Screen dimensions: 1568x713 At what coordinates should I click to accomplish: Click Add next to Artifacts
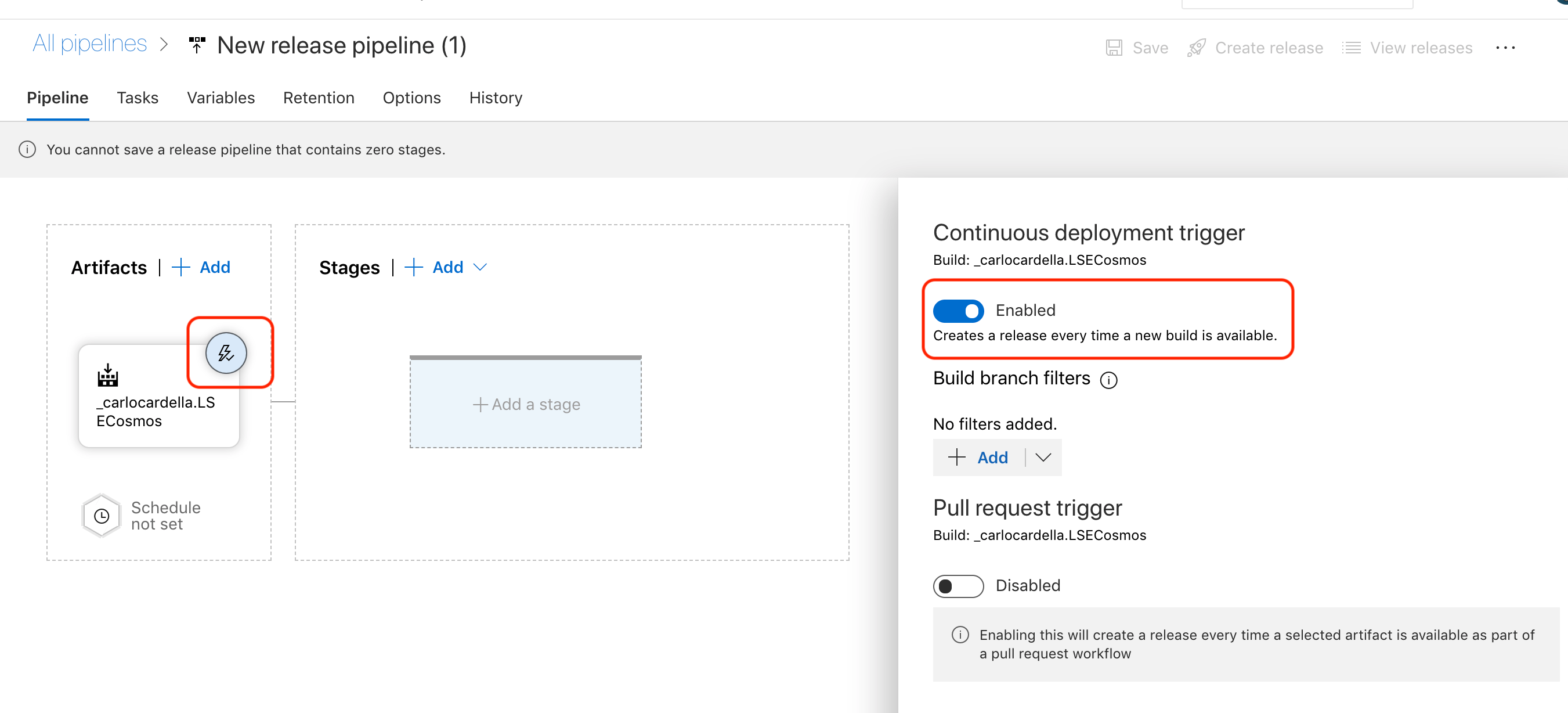(x=215, y=267)
